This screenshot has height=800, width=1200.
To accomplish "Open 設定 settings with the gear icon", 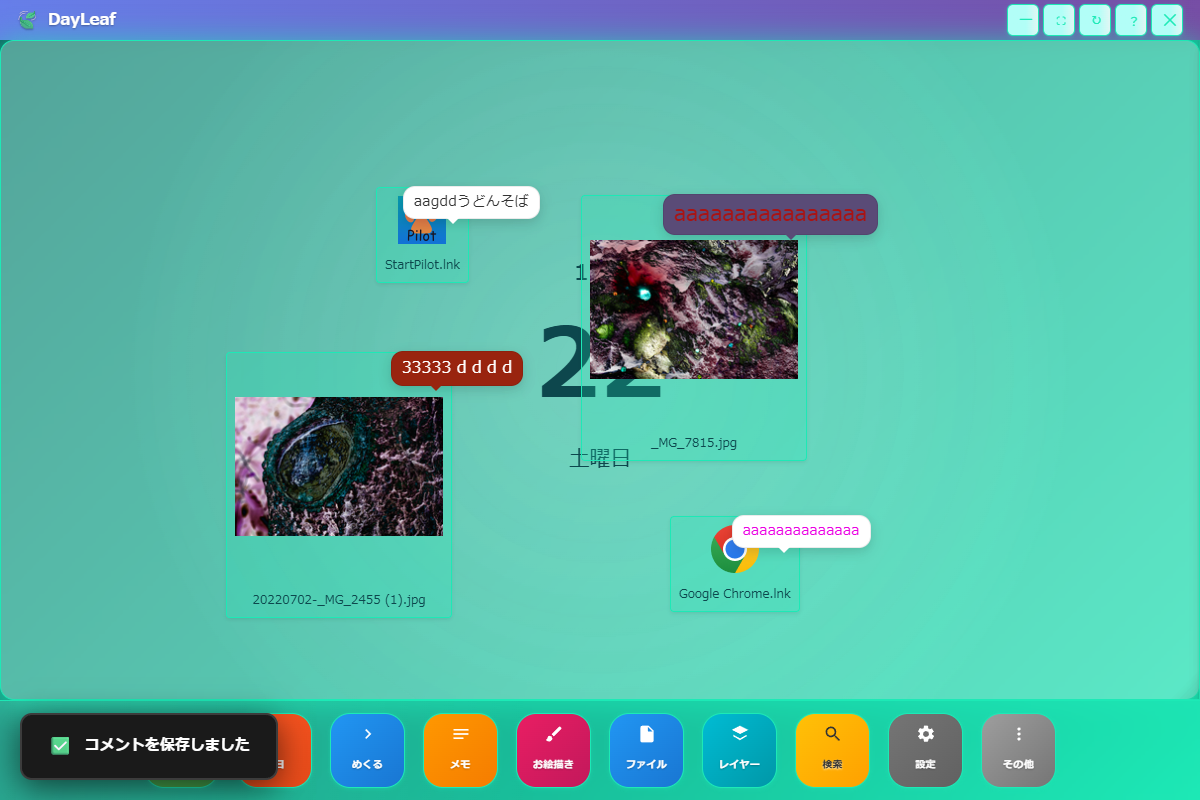I will (x=925, y=750).
